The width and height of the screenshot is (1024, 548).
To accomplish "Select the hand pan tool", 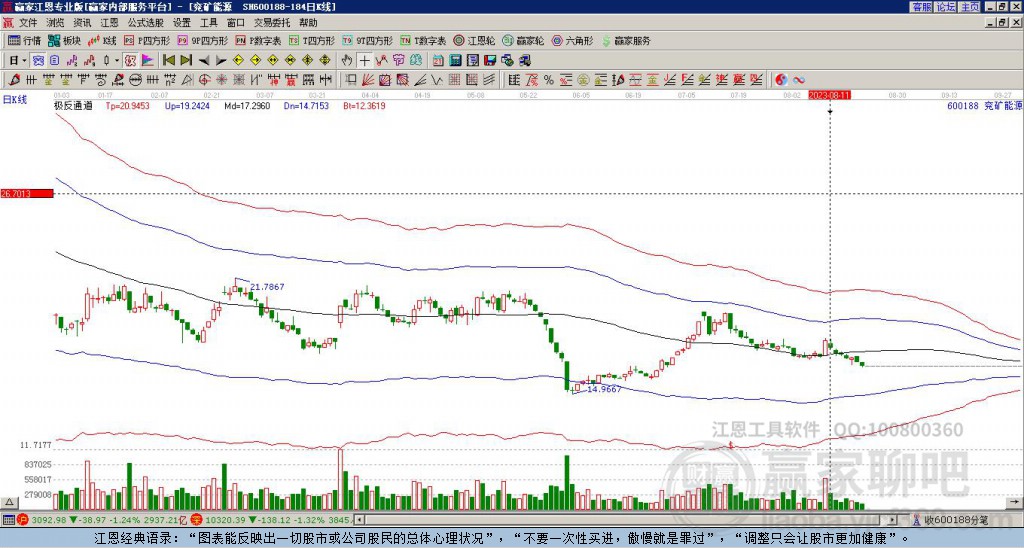I will (347, 61).
